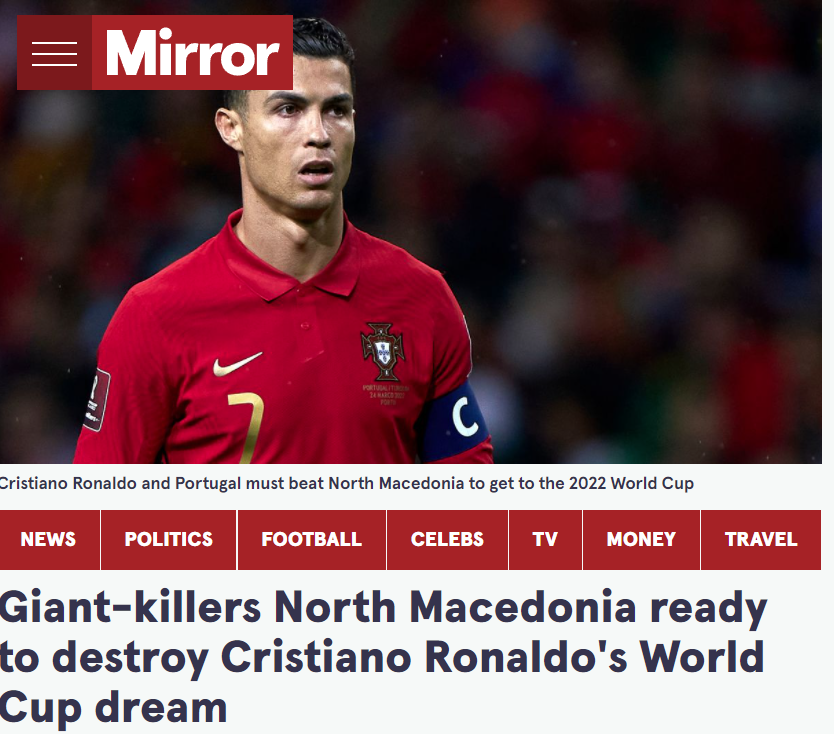Switch to the TV section
The image size is (834, 734).
(545, 539)
